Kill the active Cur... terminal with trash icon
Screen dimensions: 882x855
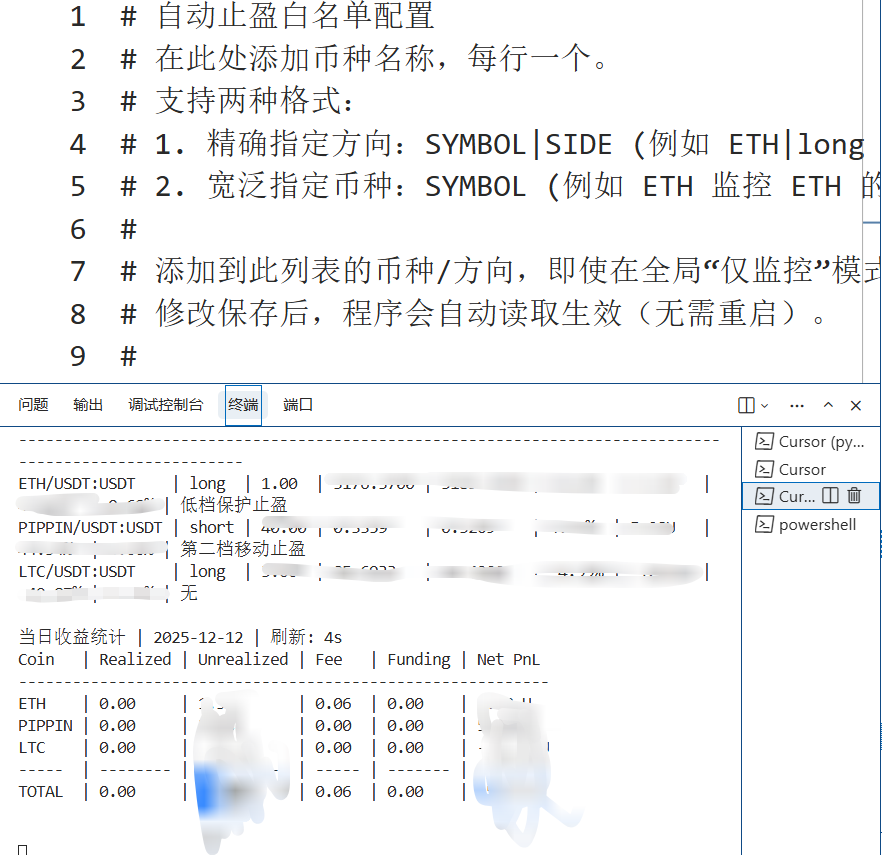(854, 496)
